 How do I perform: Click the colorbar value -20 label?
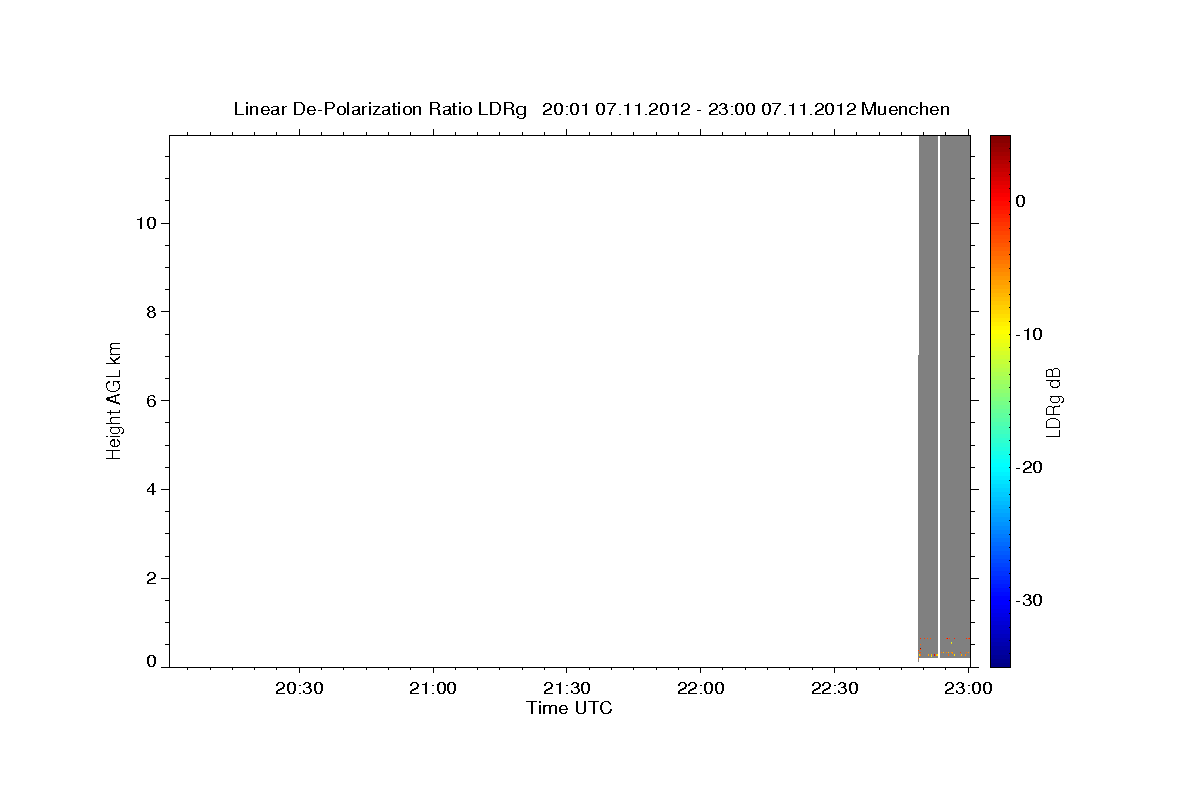pyautogui.click(x=1031, y=467)
